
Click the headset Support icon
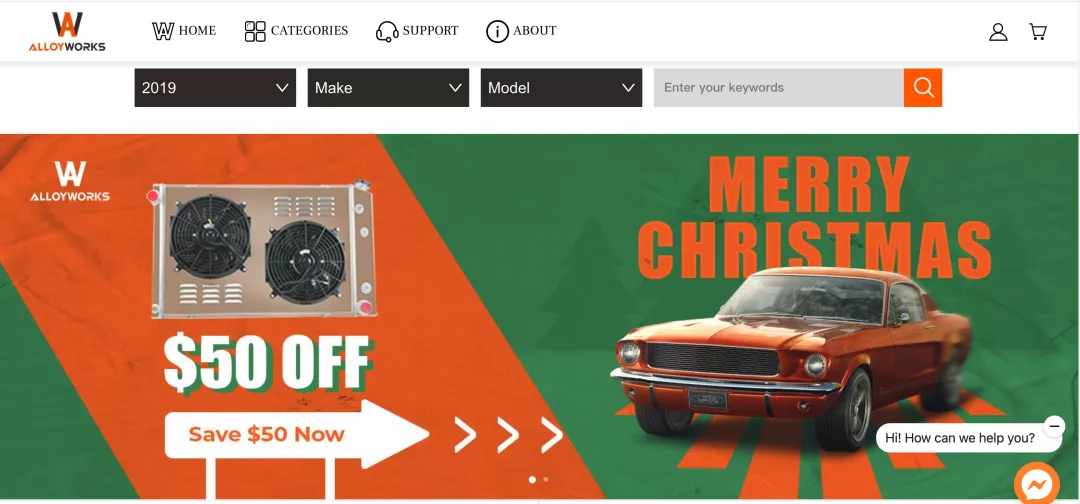(x=387, y=32)
